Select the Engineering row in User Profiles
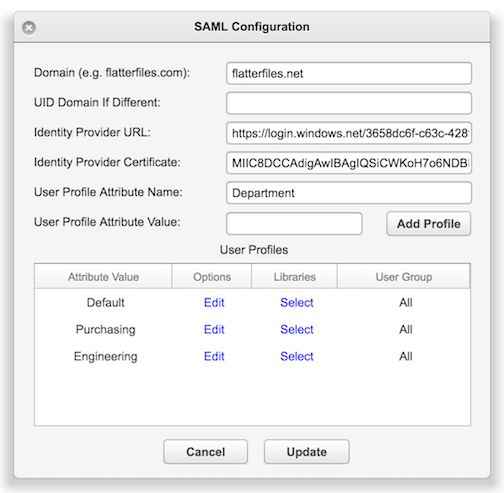504x493 pixels. (252, 356)
